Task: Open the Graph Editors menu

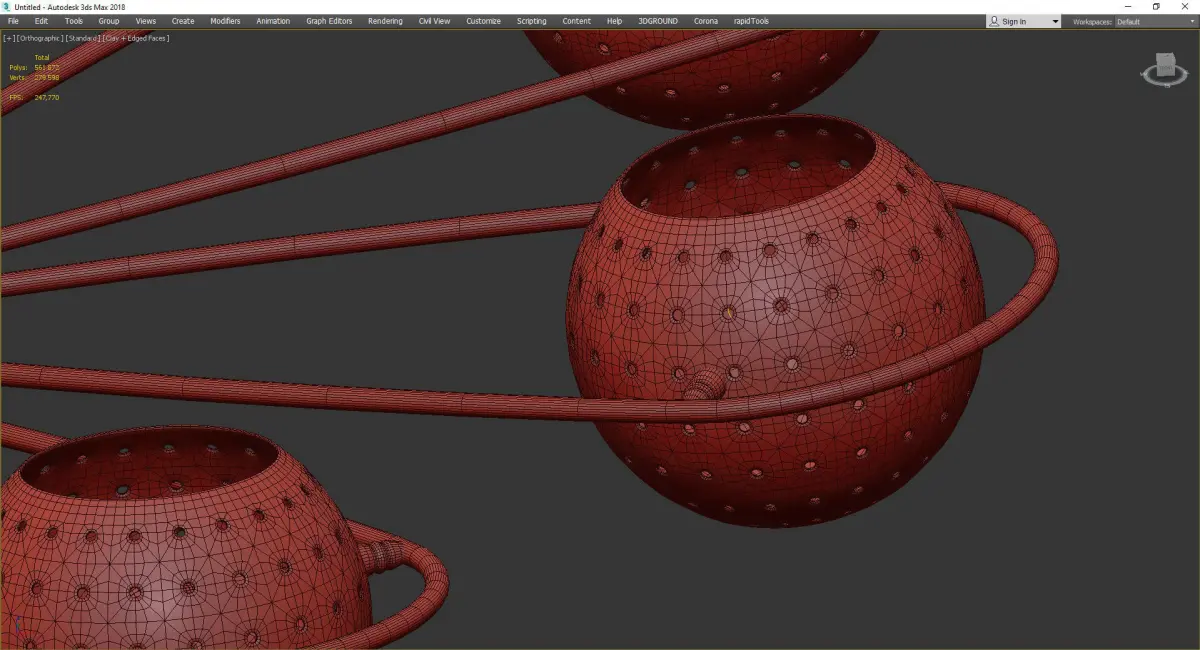Action: coord(329,21)
